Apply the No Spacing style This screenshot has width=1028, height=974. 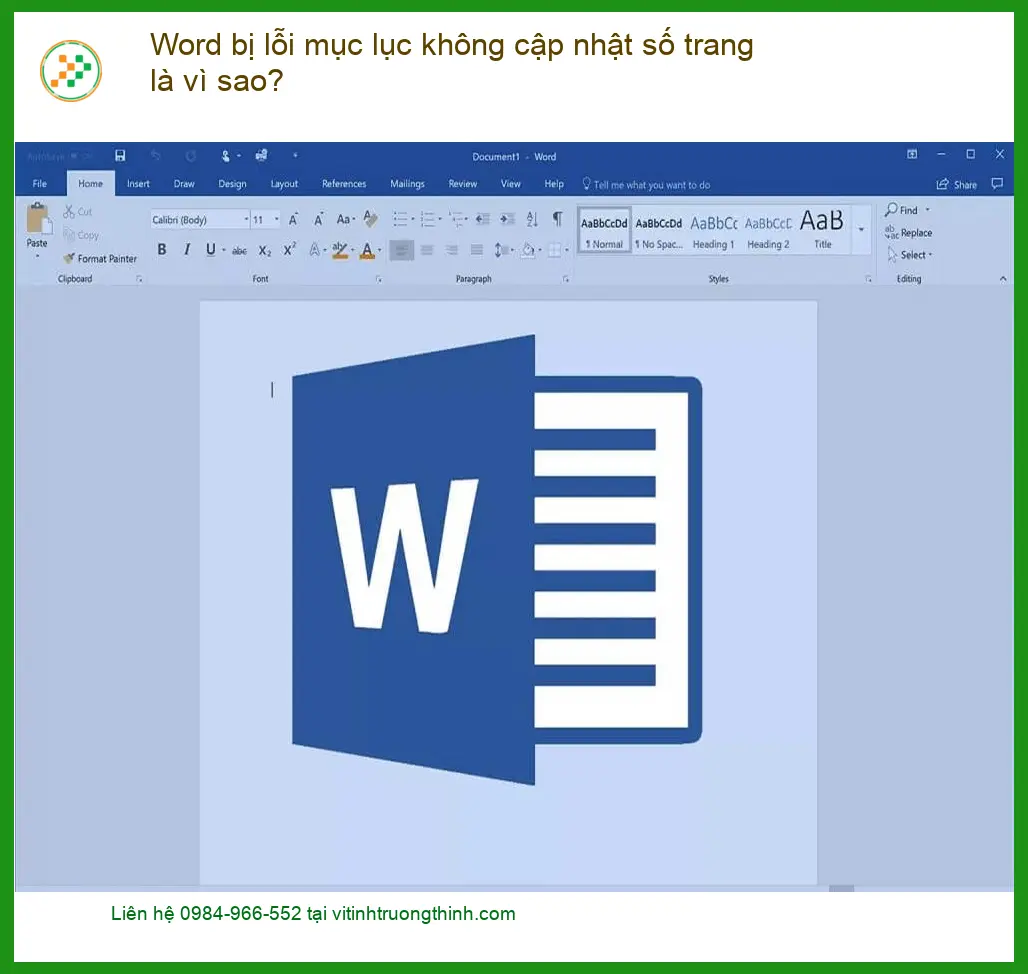(658, 230)
